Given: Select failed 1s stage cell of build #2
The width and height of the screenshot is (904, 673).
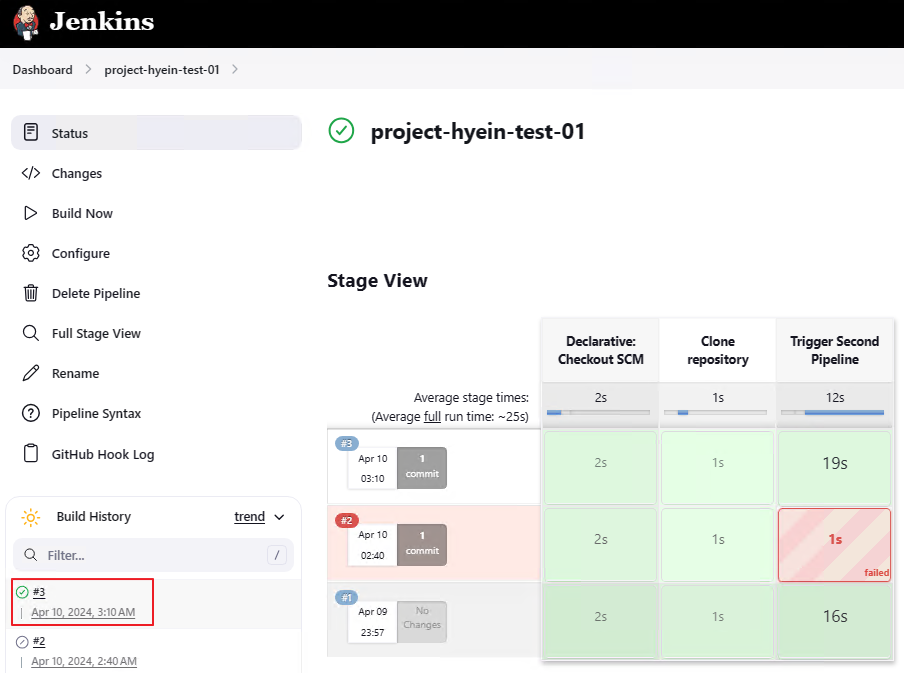Looking at the screenshot, I should [835, 544].
